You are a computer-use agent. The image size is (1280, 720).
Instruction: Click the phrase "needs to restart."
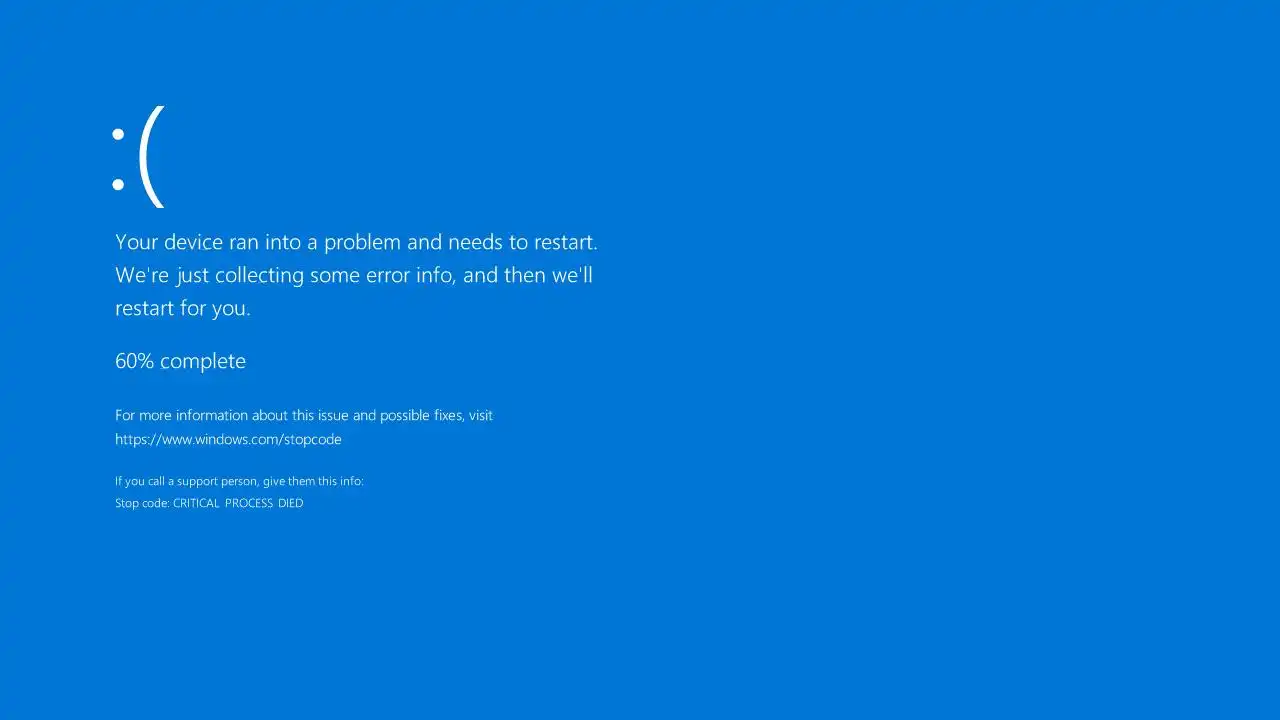[523, 242]
